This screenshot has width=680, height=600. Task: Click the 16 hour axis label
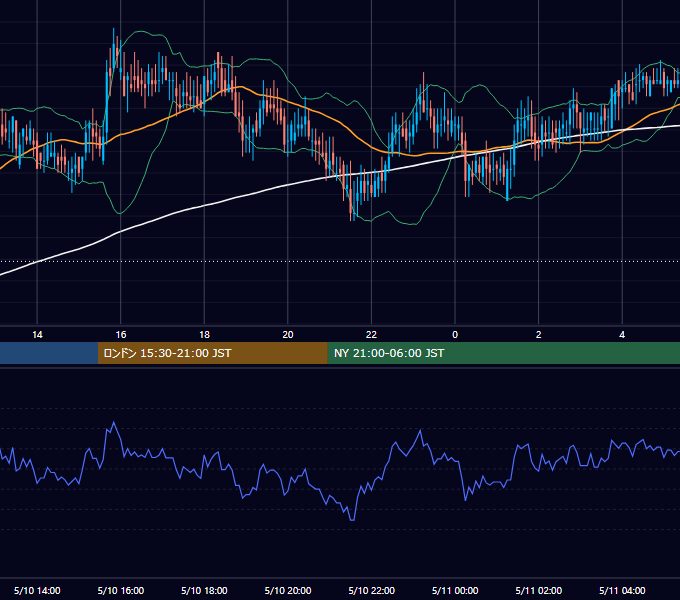pos(121,335)
